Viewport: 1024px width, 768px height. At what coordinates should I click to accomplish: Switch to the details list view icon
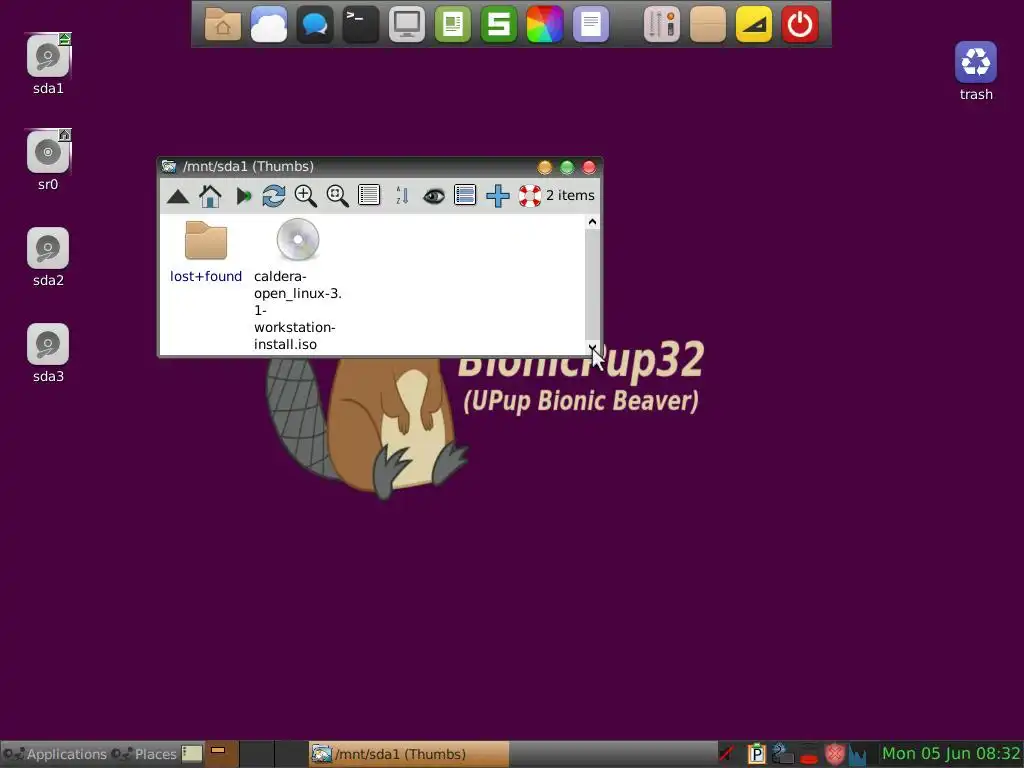tap(369, 195)
